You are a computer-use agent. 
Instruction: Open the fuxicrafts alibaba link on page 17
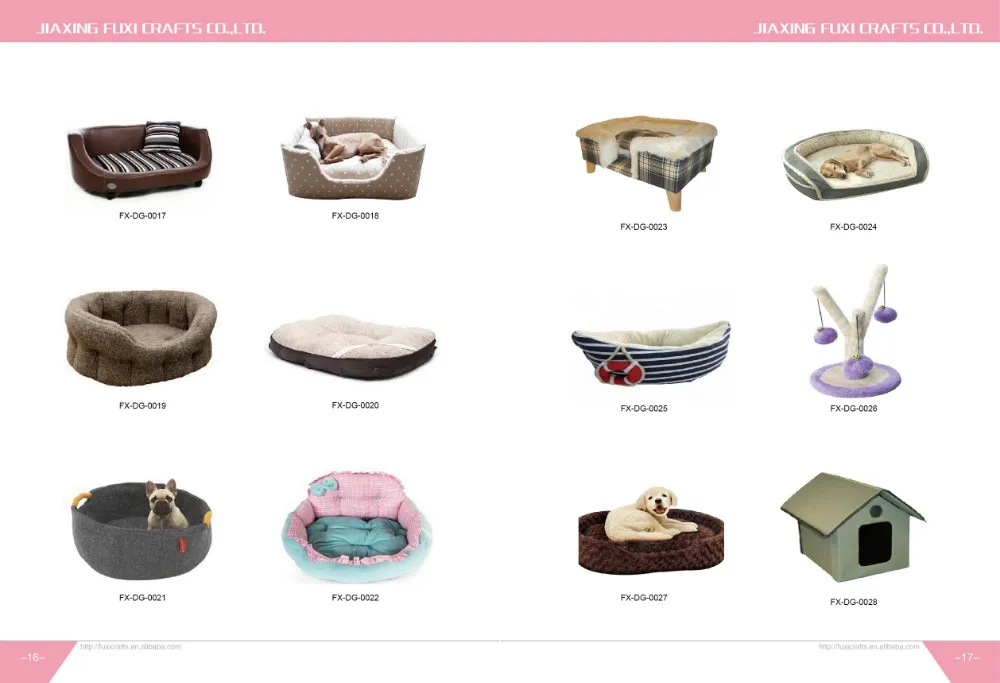(869, 647)
